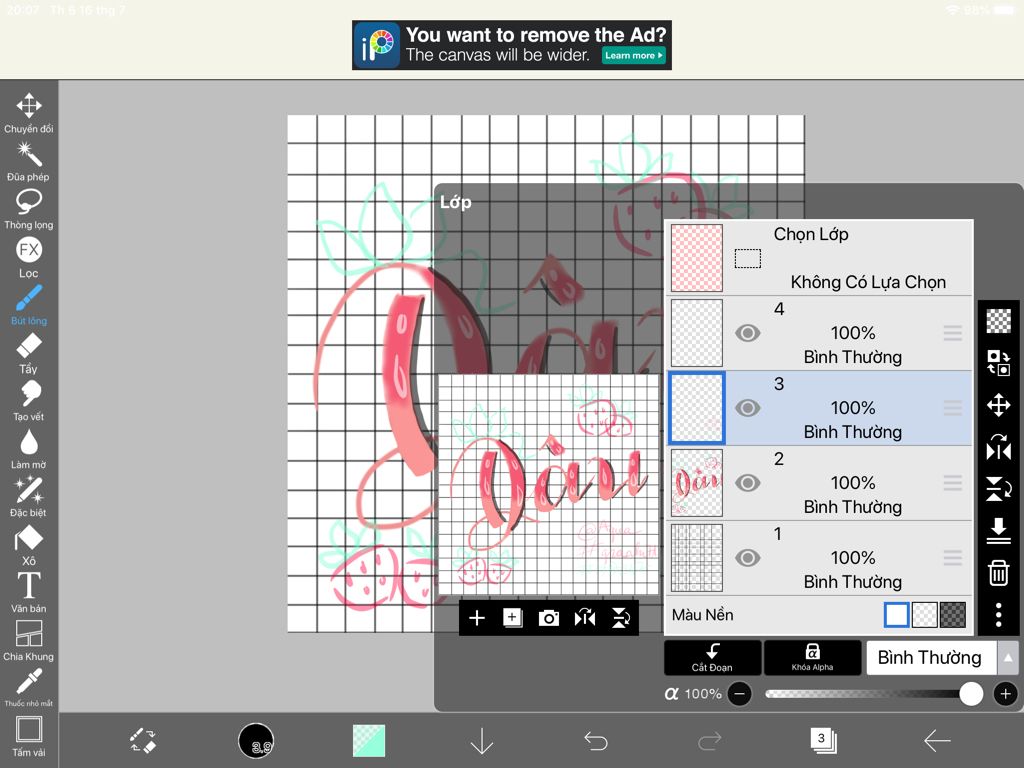This screenshot has width=1024, height=768.
Task: Open brush size 3.9 indicator
Action: (x=256, y=741)
